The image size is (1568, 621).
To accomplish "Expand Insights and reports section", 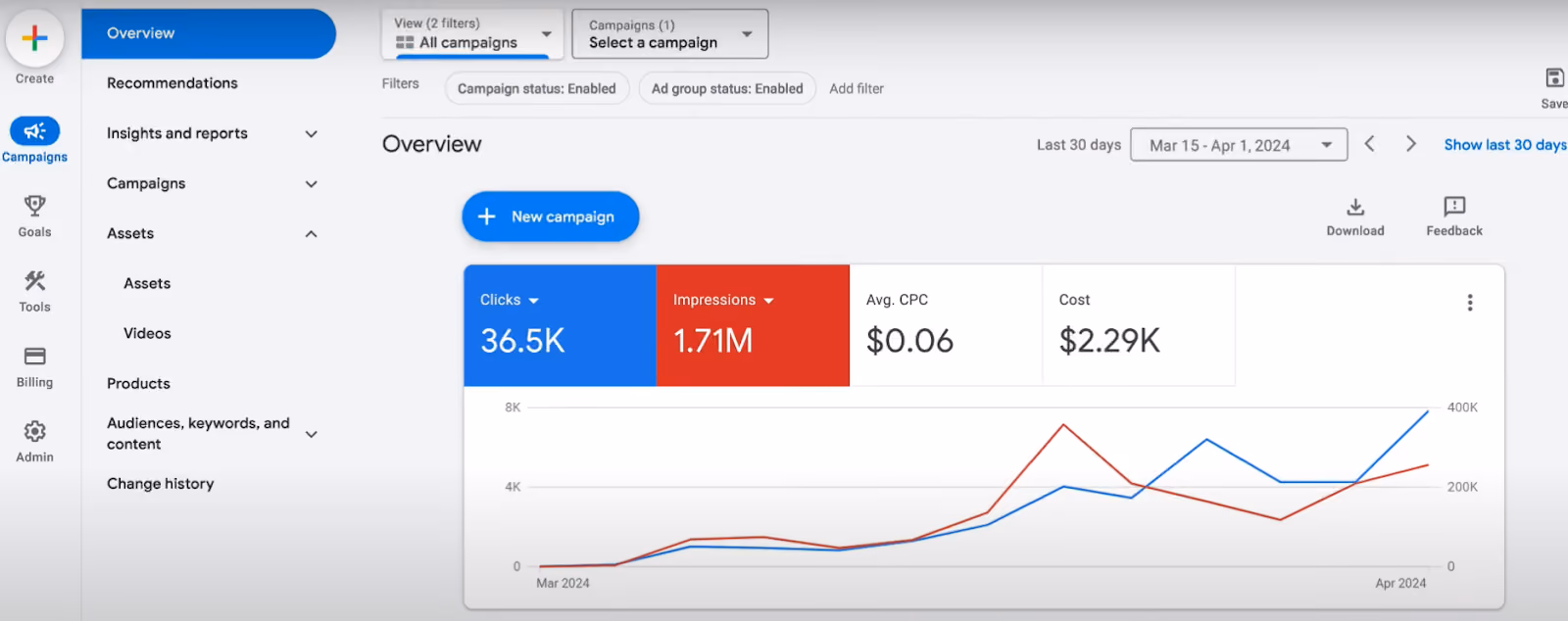I will (x=311, y=134).
